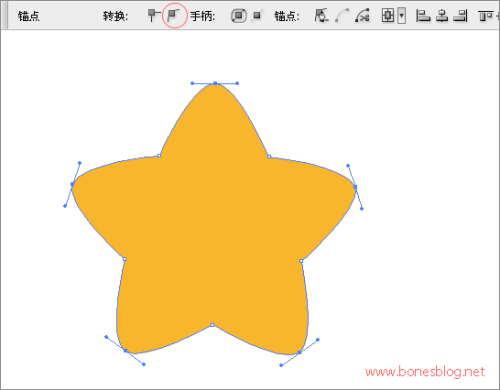
Task: Select the star's right tip anchor point
Action: pos(355,187)
